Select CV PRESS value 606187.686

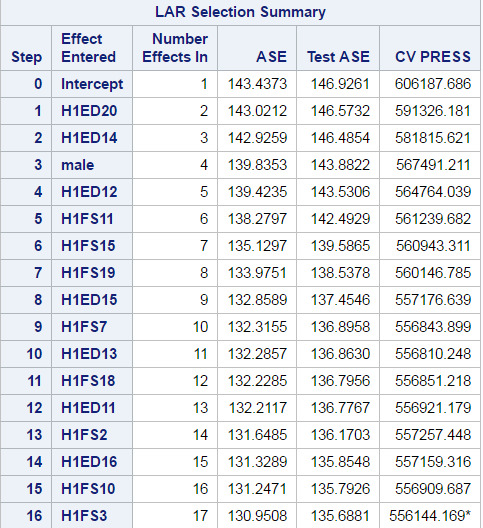[x=433, y=84]
